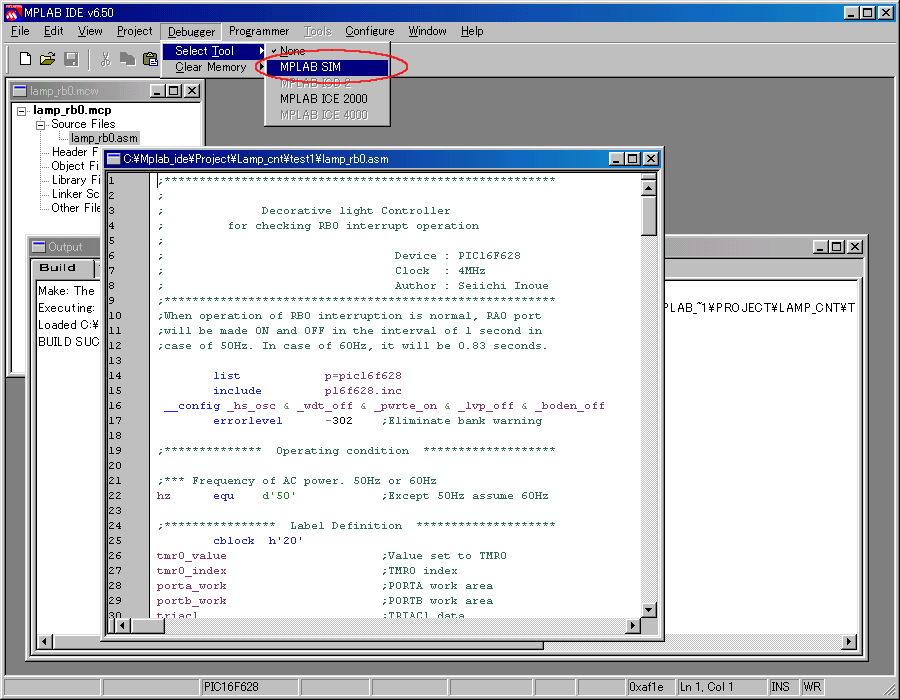Select lamp_rb0.asm in project tree

104,138
